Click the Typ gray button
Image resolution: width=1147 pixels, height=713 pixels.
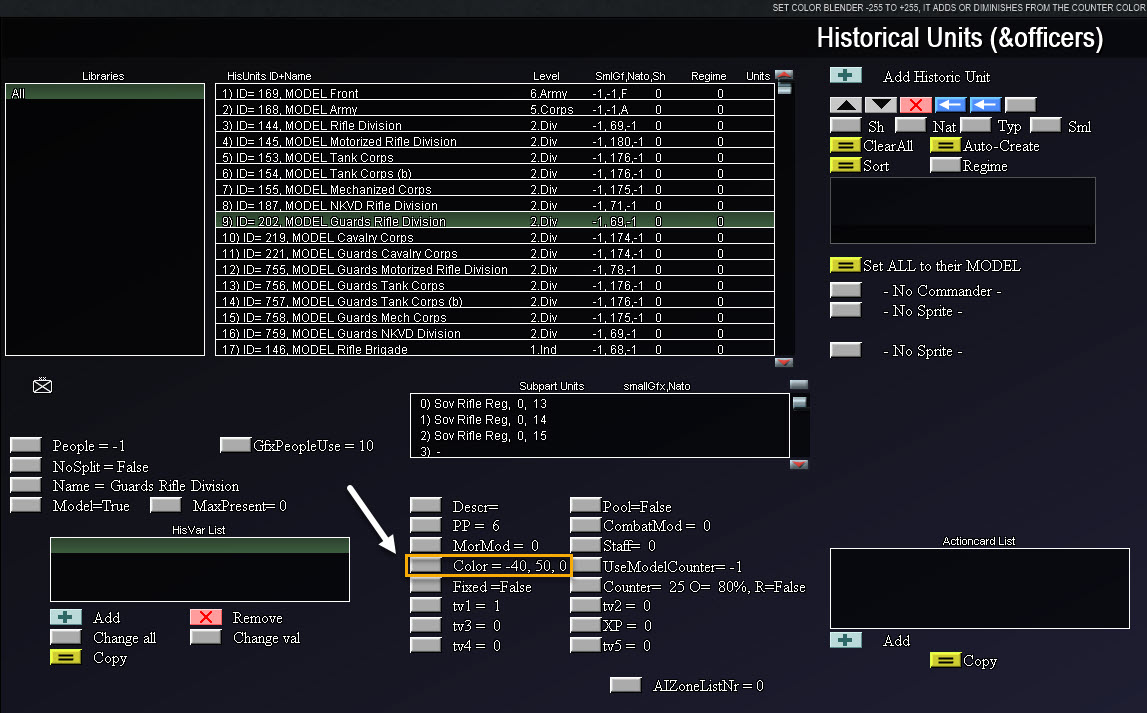(x=976, y=125)
